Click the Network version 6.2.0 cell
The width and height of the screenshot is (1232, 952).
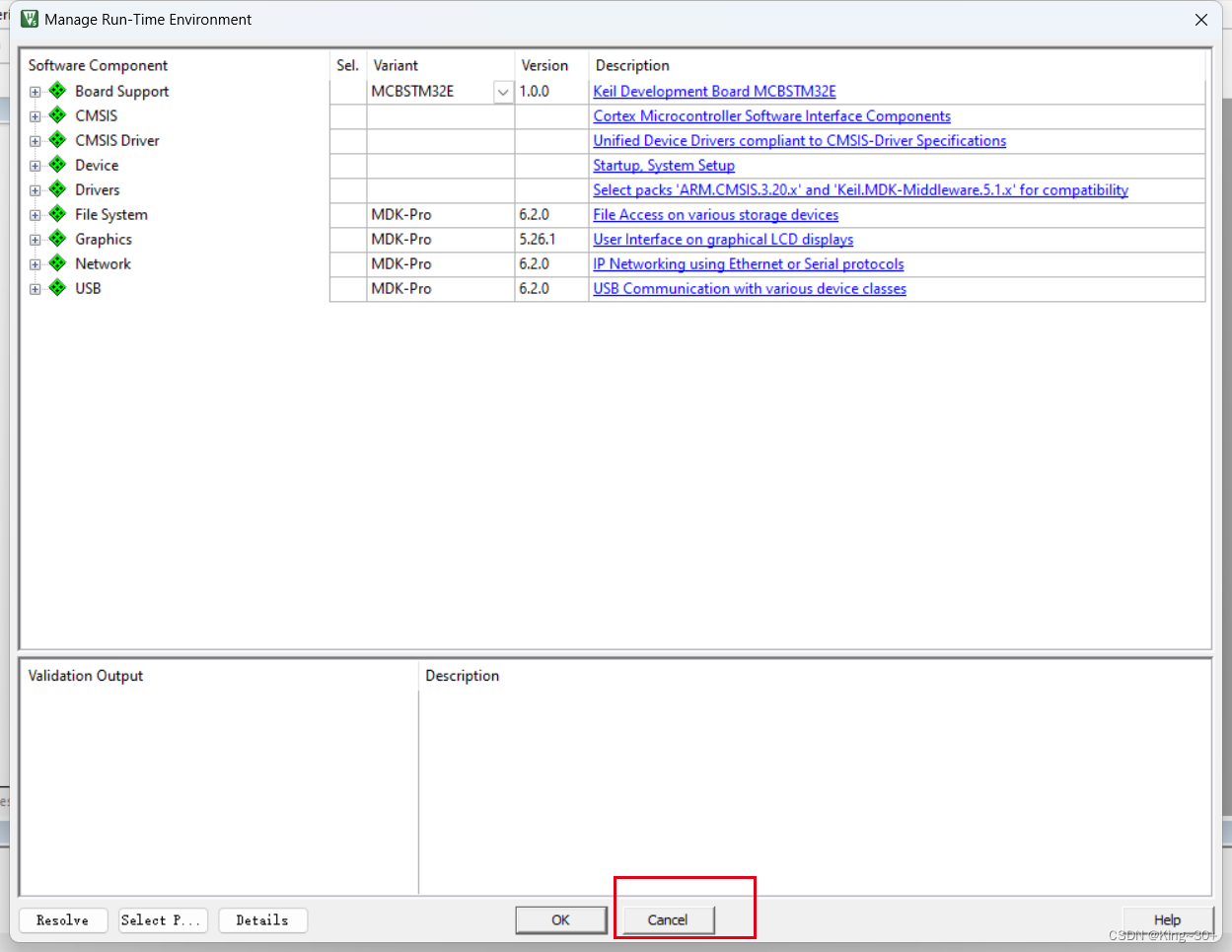[551, 263]
